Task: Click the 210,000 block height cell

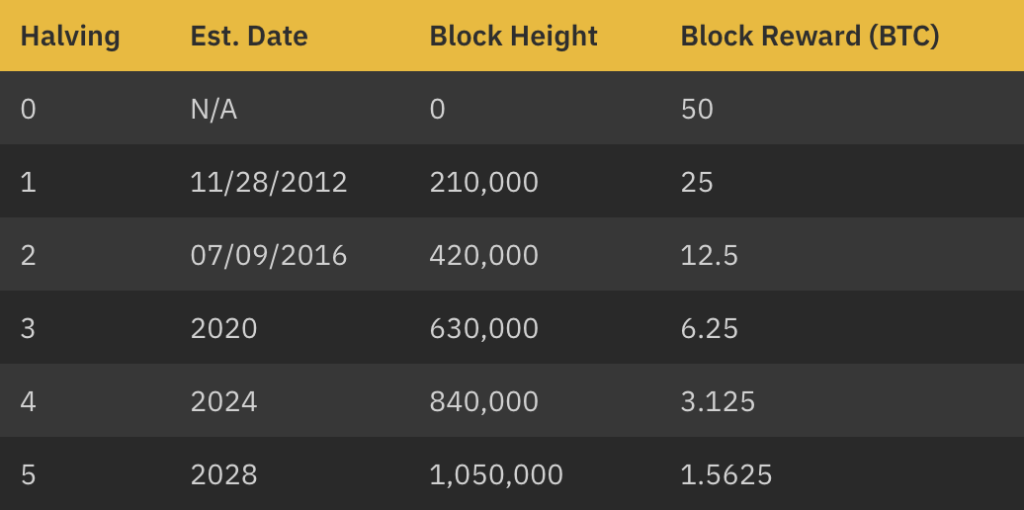Action: tap(484, 183)
